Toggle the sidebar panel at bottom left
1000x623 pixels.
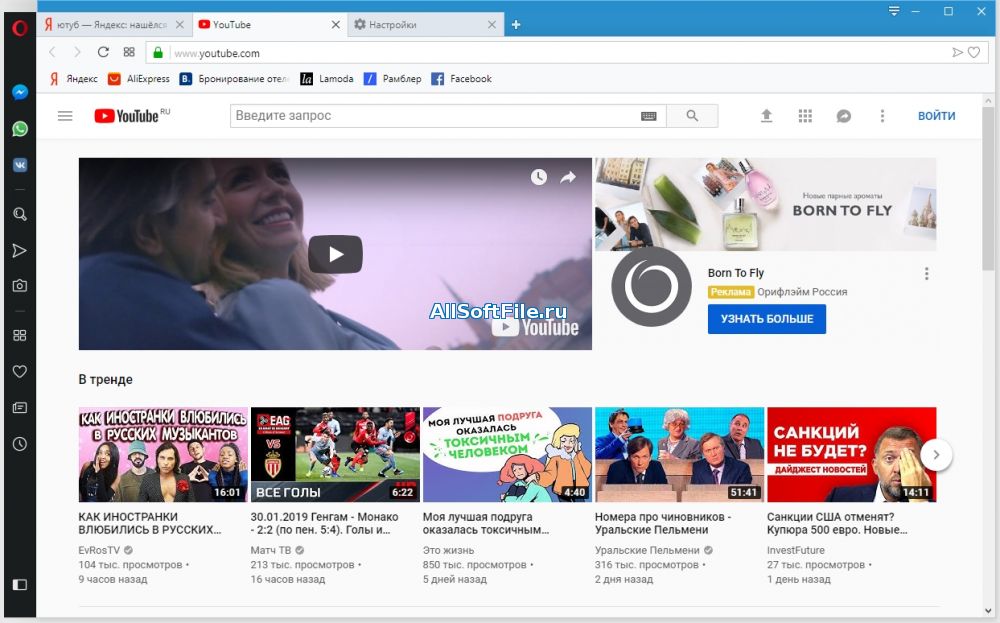coord(20,584)
